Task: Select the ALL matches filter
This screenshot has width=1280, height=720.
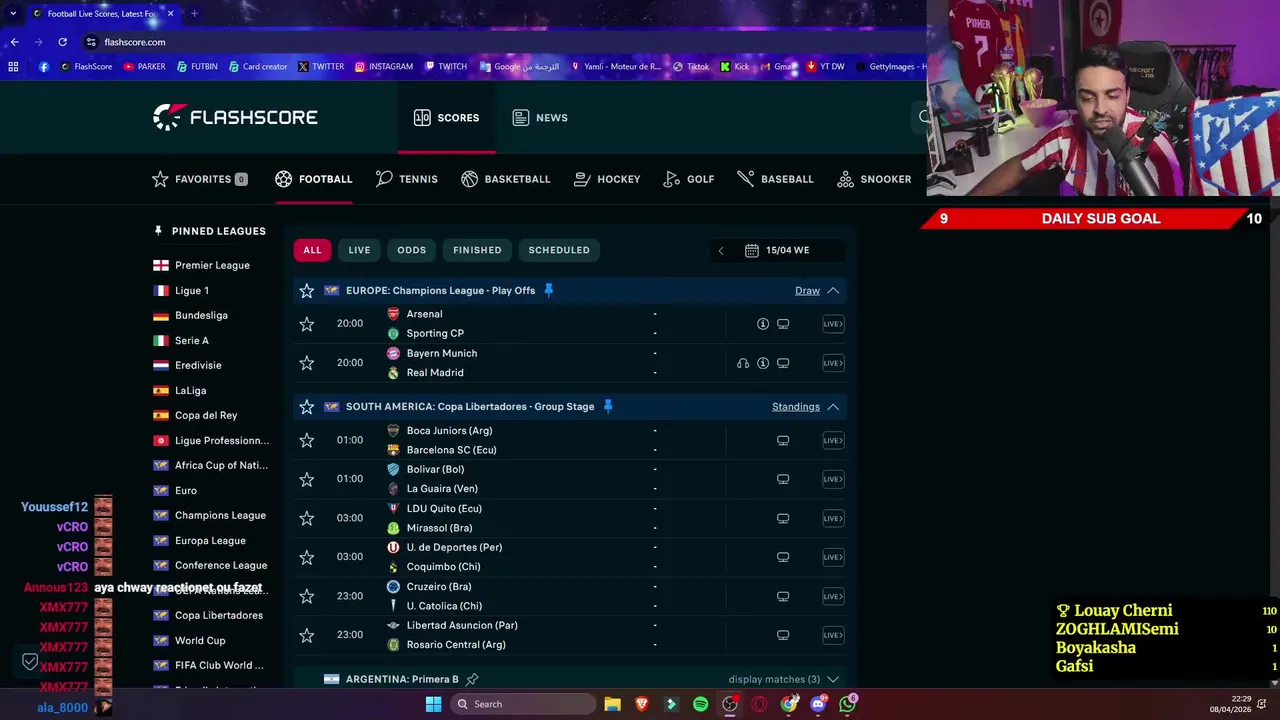Action: [x=312, y=250]
